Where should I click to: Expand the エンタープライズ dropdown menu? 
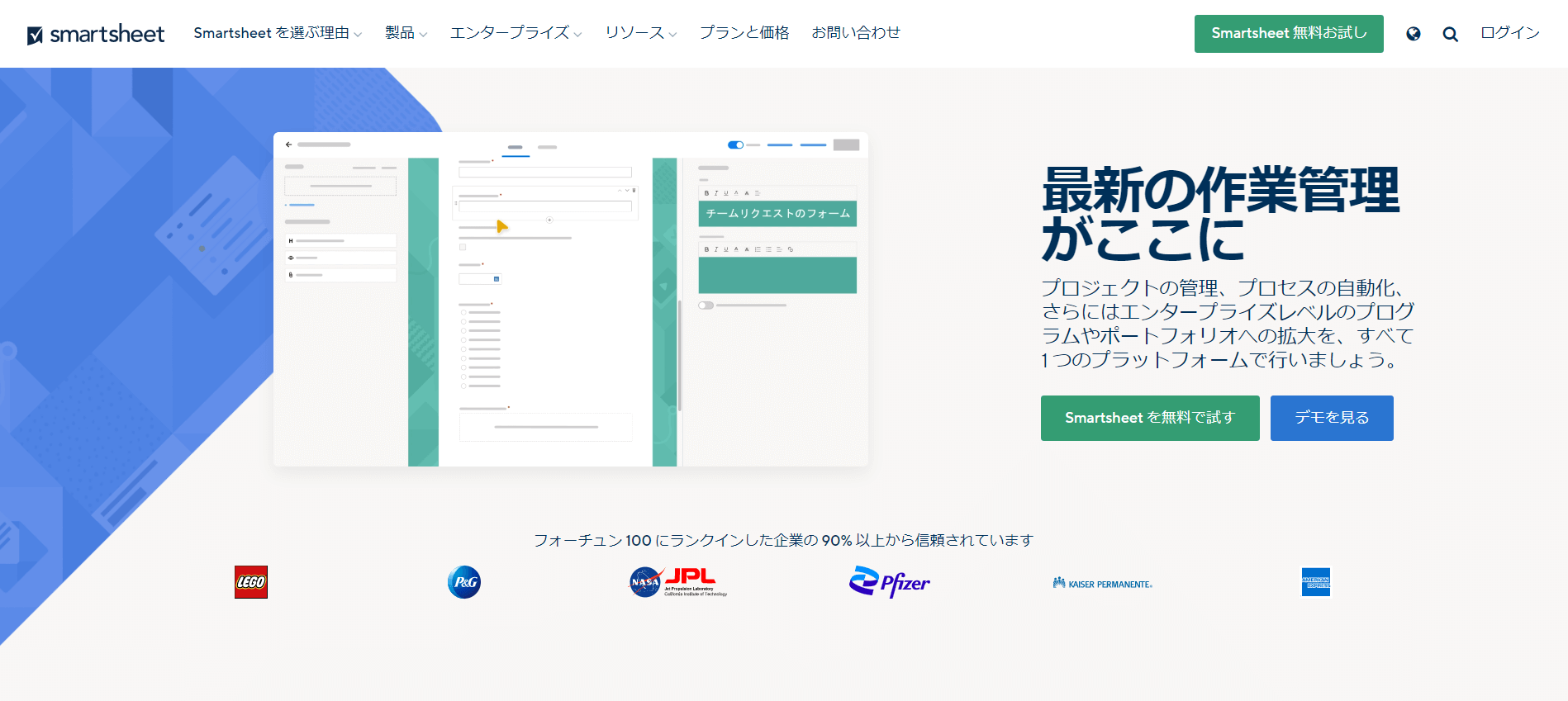516,33
